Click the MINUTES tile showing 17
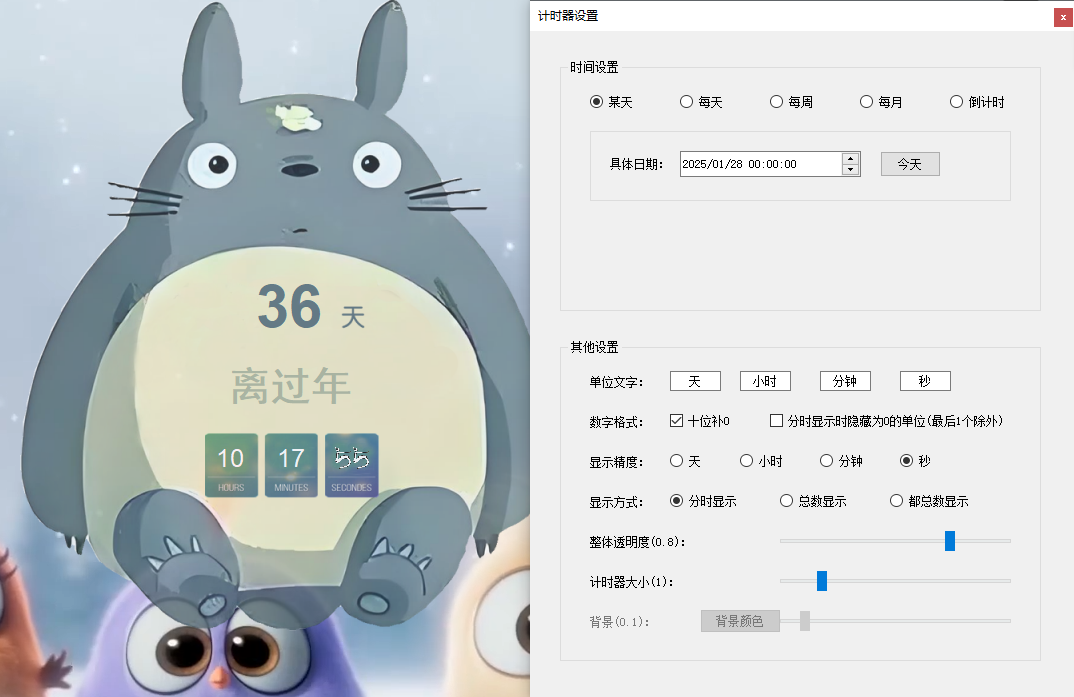Viewport: 1074px width, 697px height. tap(291, 465)
